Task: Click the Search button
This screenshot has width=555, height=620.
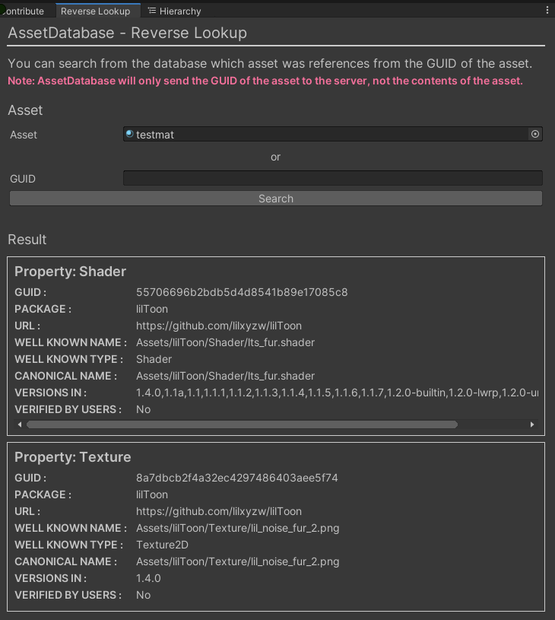Action: point(276,198)
